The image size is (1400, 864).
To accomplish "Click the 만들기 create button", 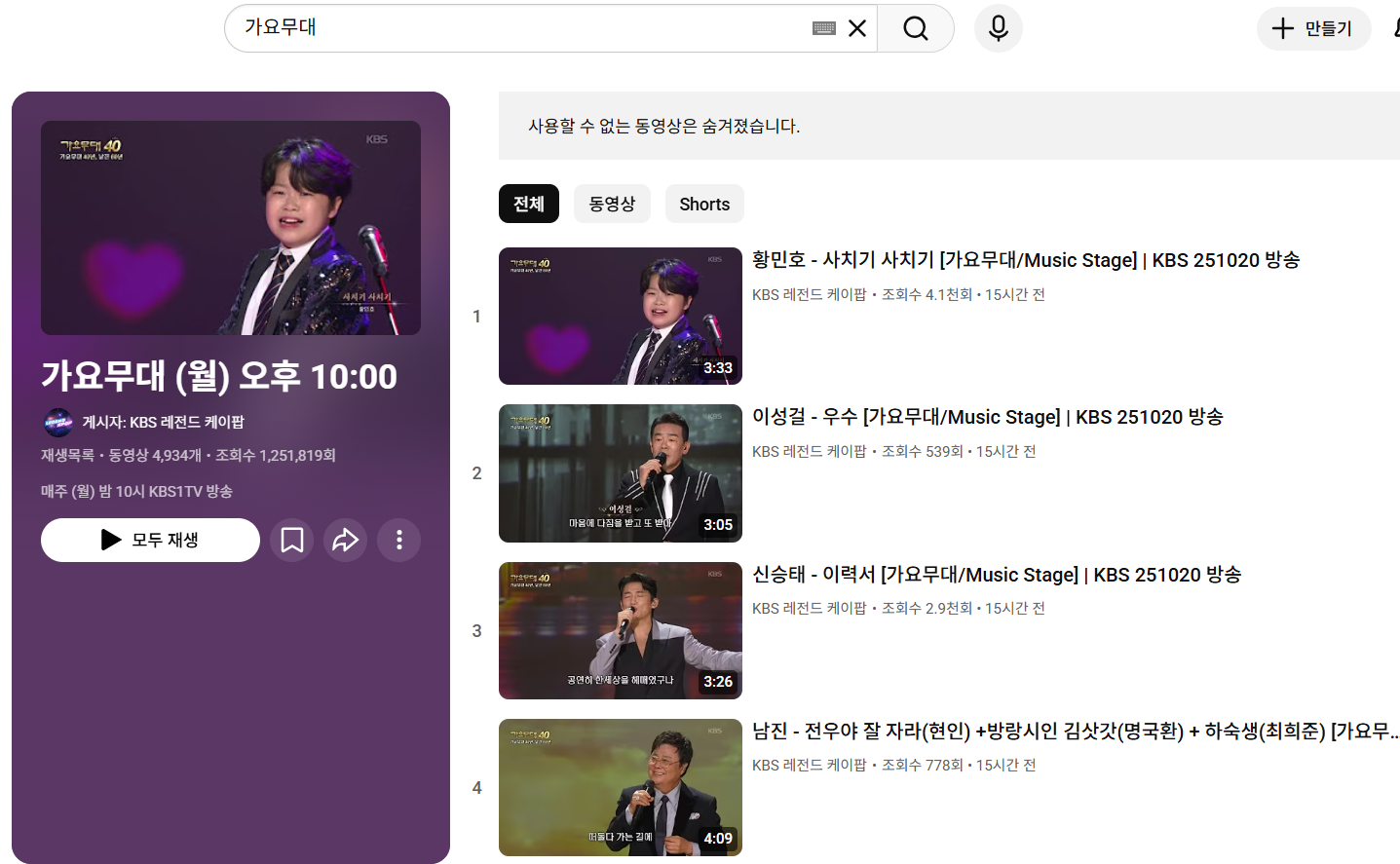I will [x=1313, y=28].
